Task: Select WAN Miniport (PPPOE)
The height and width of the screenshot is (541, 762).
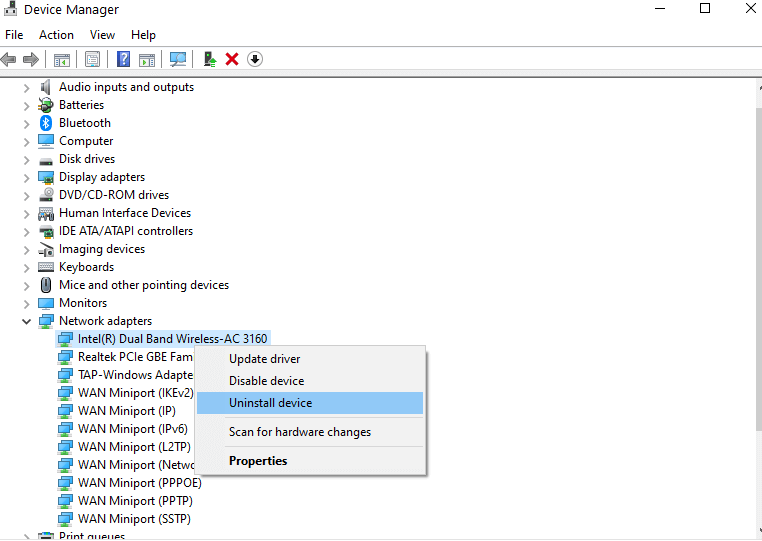Action: pyautogui.click(x=139, y=483)
